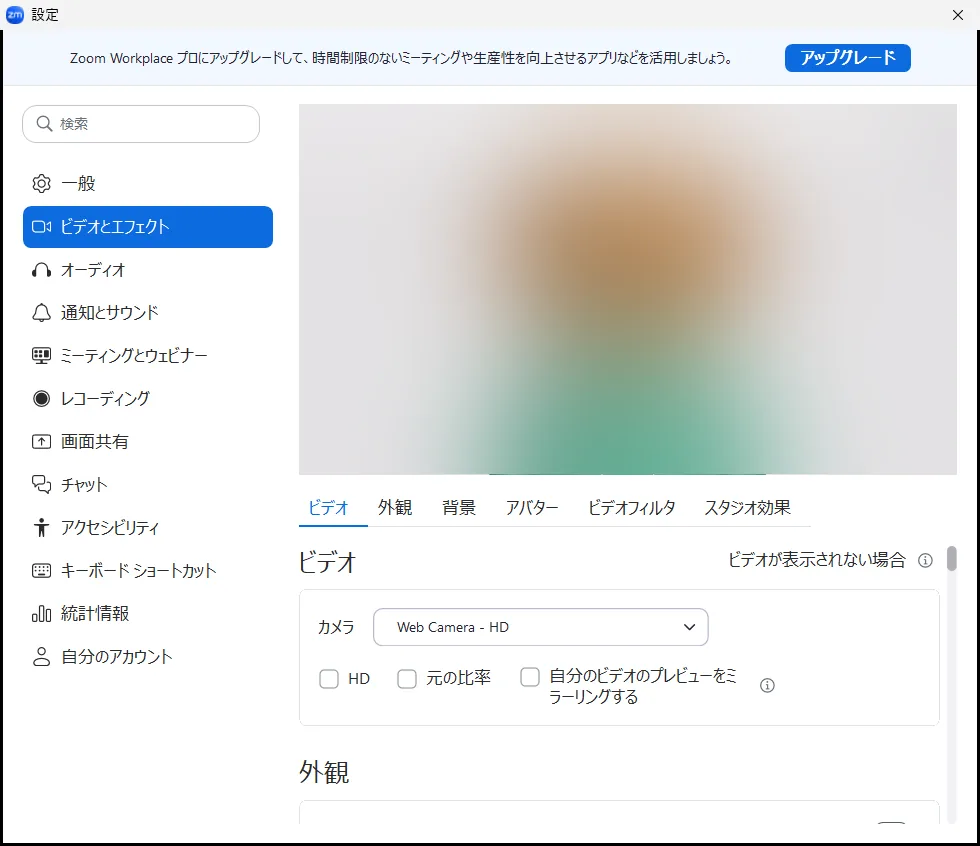
Task: Click the record icon for レコーディング
Action: [41, 399]
